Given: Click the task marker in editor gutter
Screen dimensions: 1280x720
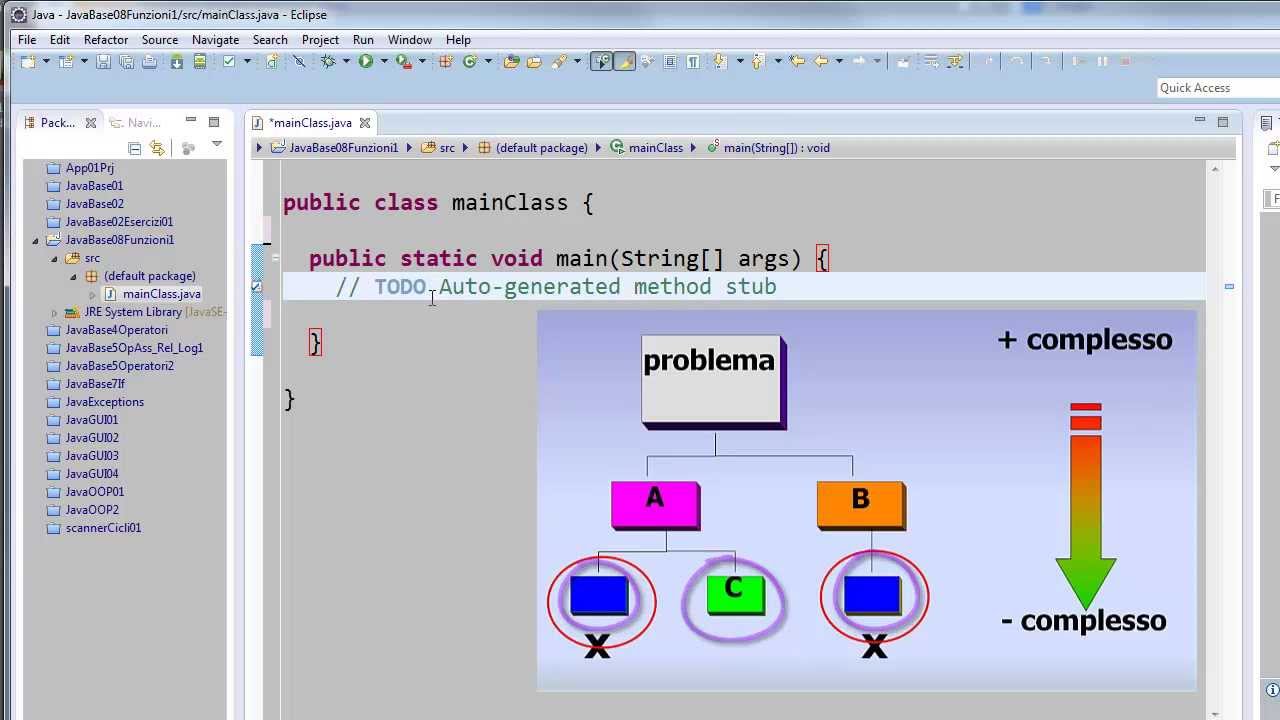Looking at the screenshot, I should click(x=257, y=287).
